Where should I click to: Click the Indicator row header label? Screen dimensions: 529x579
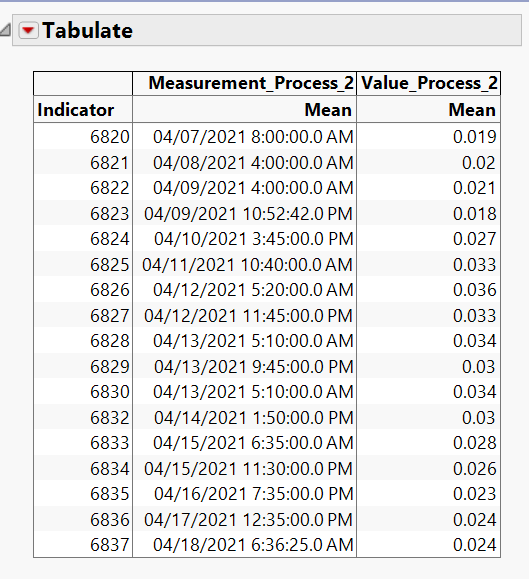pos(76,110)
